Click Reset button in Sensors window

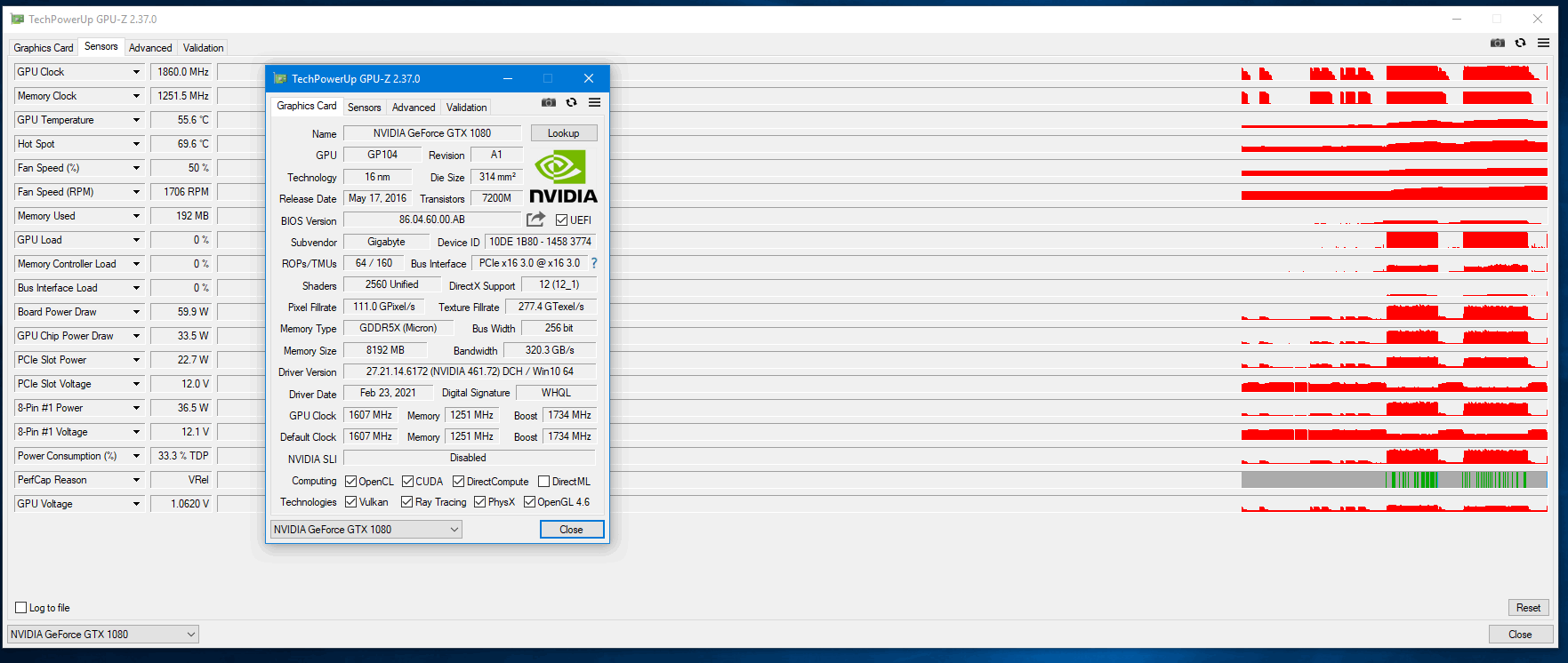(1529, 608)
